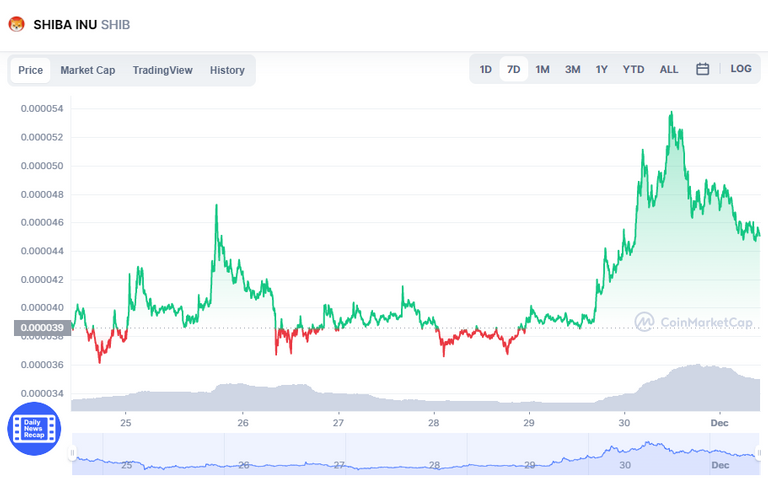This screenshot has width=768, height=483.
Task: Click the 28 date label on main x-axis
Action: (x=433, y=423)
